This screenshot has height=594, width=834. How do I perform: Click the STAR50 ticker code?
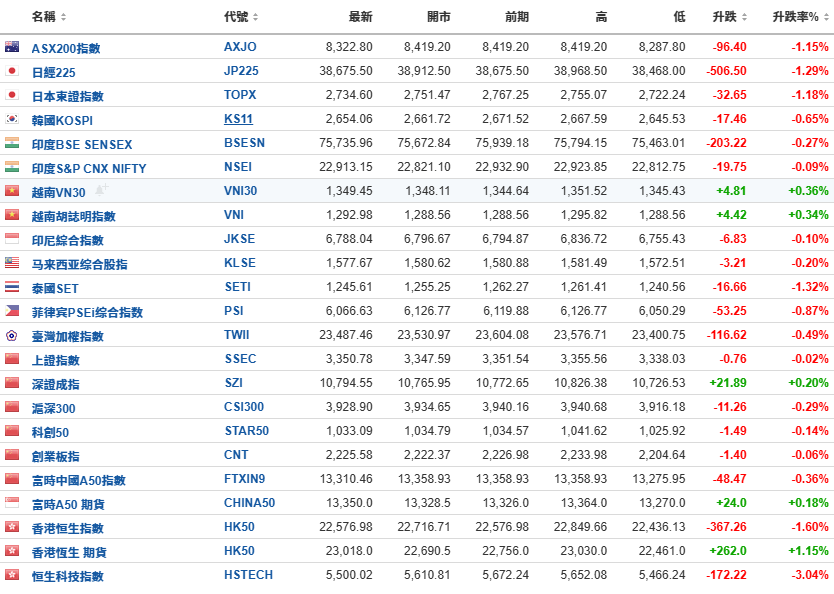(x=246, y=431)
